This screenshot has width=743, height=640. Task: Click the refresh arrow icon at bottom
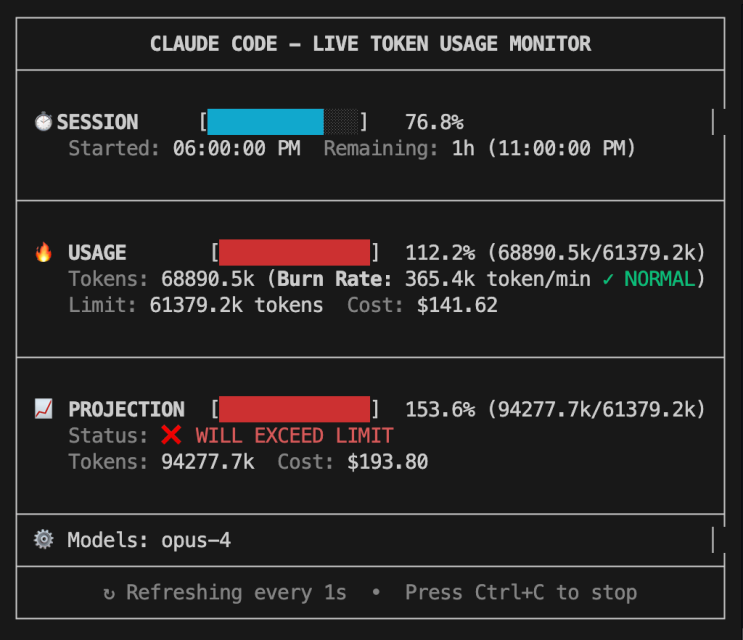[x=109, y=593]
